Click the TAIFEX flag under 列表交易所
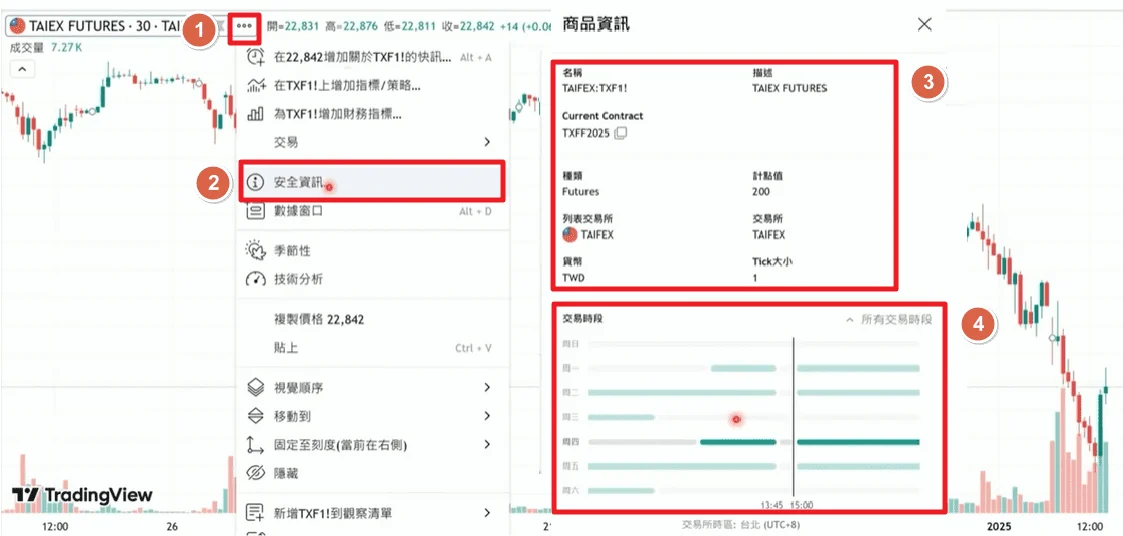 pyautogui.click(x=569, y=234)
